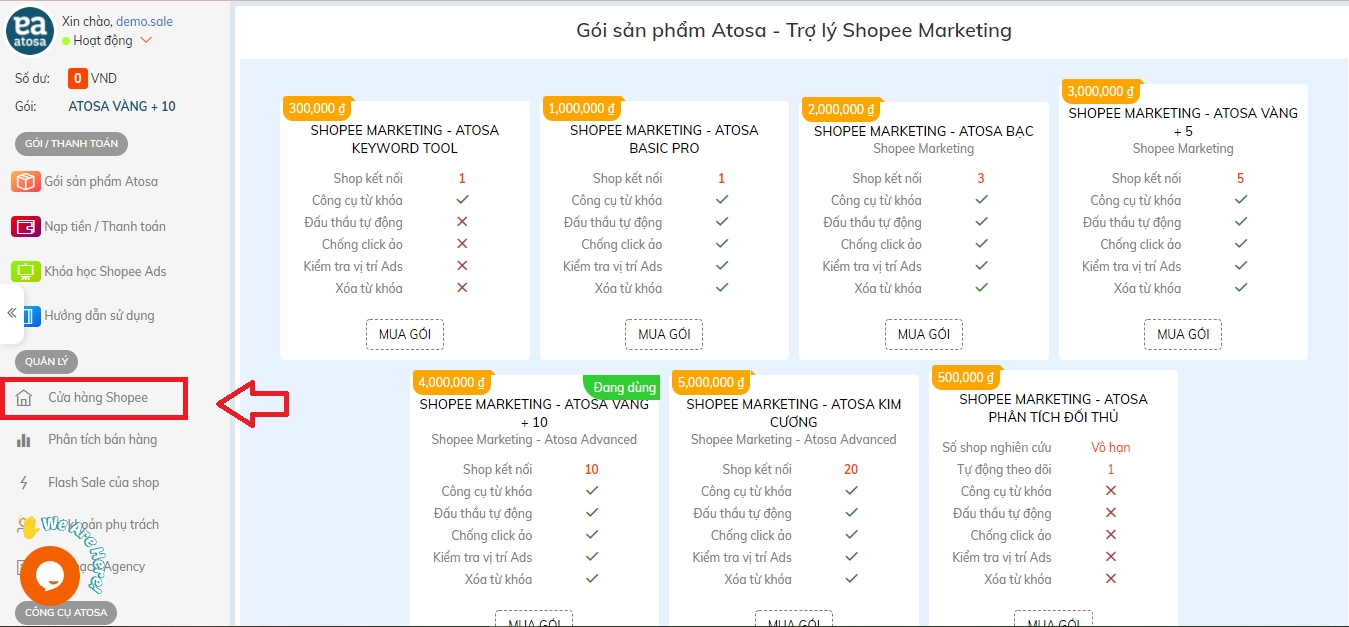The height and width of the screenshot is (627, 1349).
Task: Click the Nạp tiền / Thanh toán wallet icon
Action: pos(25,226)
